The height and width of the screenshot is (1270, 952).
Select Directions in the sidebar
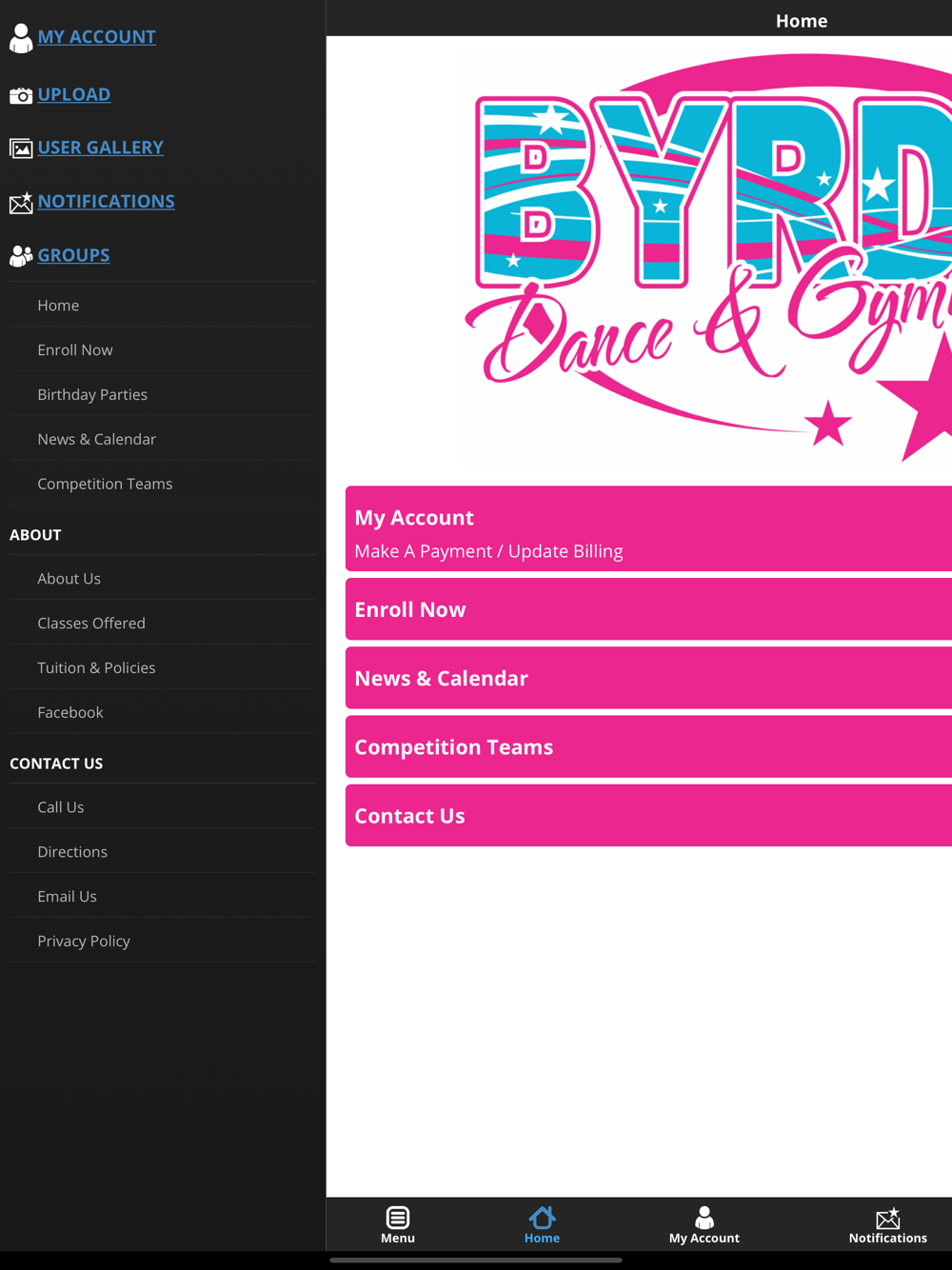click(x=163, y=851)
